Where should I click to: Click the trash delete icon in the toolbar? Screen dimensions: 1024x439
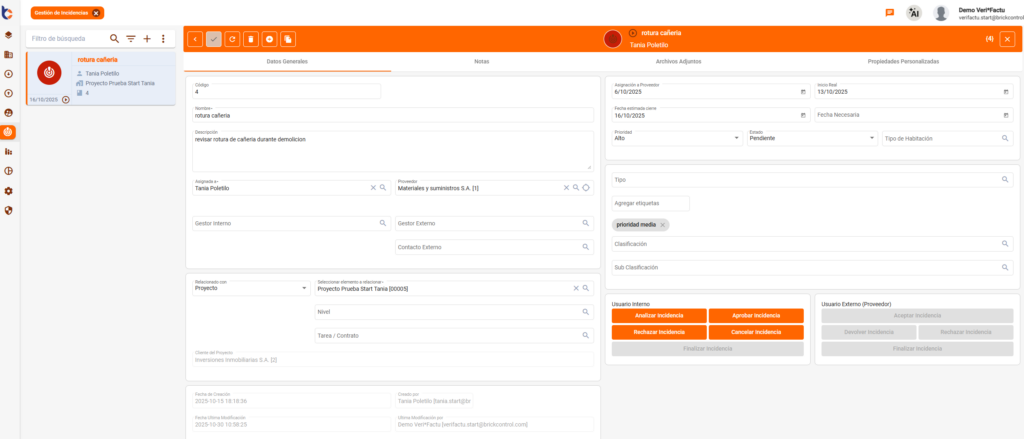251,39
